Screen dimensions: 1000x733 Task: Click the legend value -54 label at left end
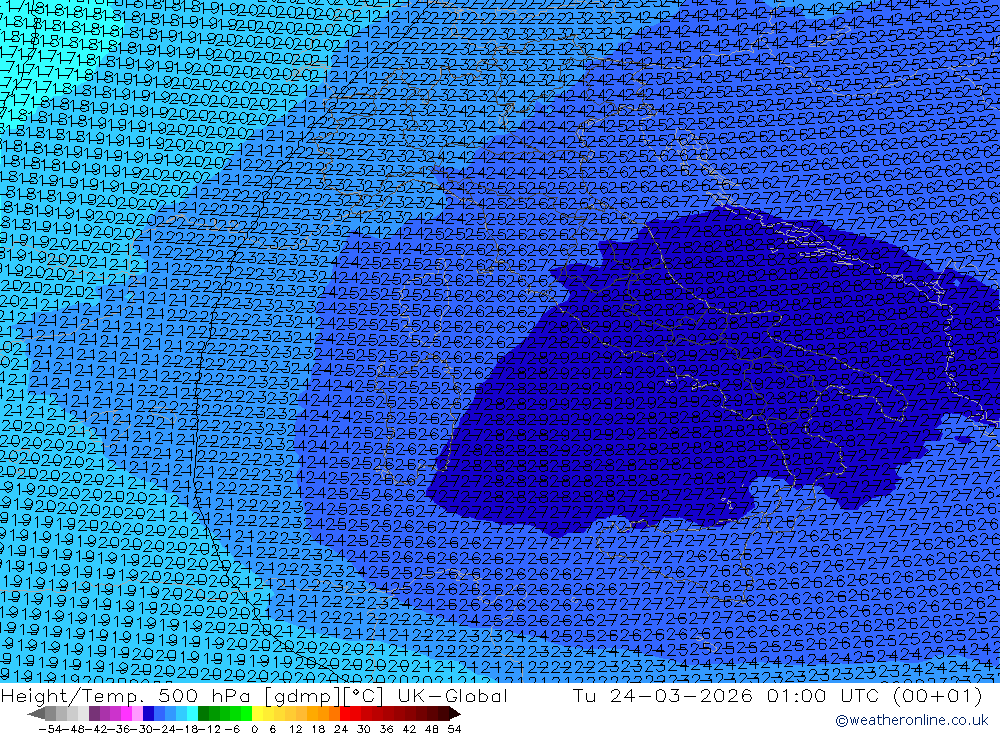point(50,729)
